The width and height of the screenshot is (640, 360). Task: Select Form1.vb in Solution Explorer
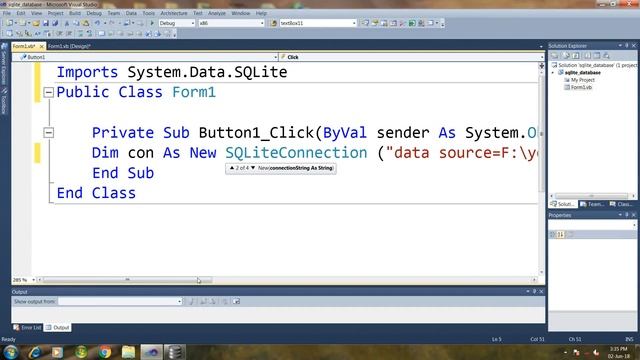(581, 87)
